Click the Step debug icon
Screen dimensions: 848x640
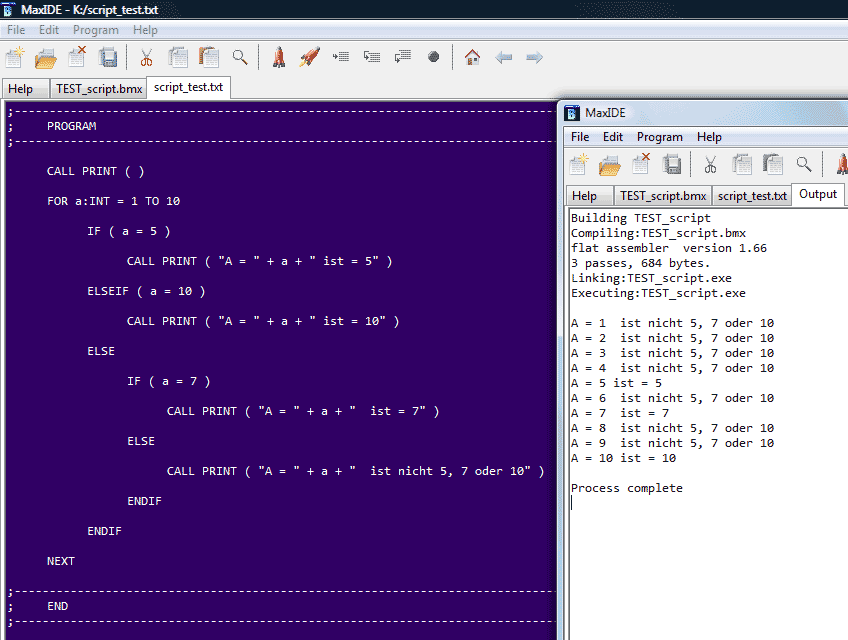341,57
